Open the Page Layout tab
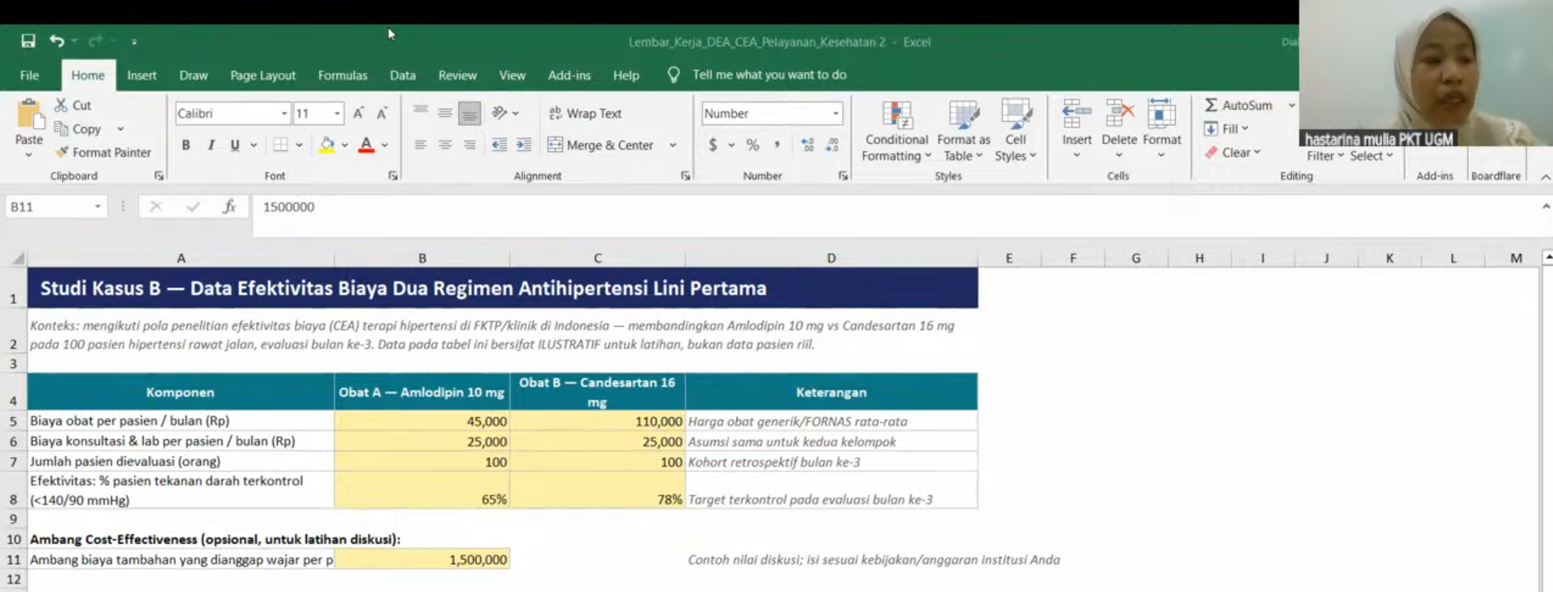The width and height of the screenshot is (1553, 592). pos(263,75)
